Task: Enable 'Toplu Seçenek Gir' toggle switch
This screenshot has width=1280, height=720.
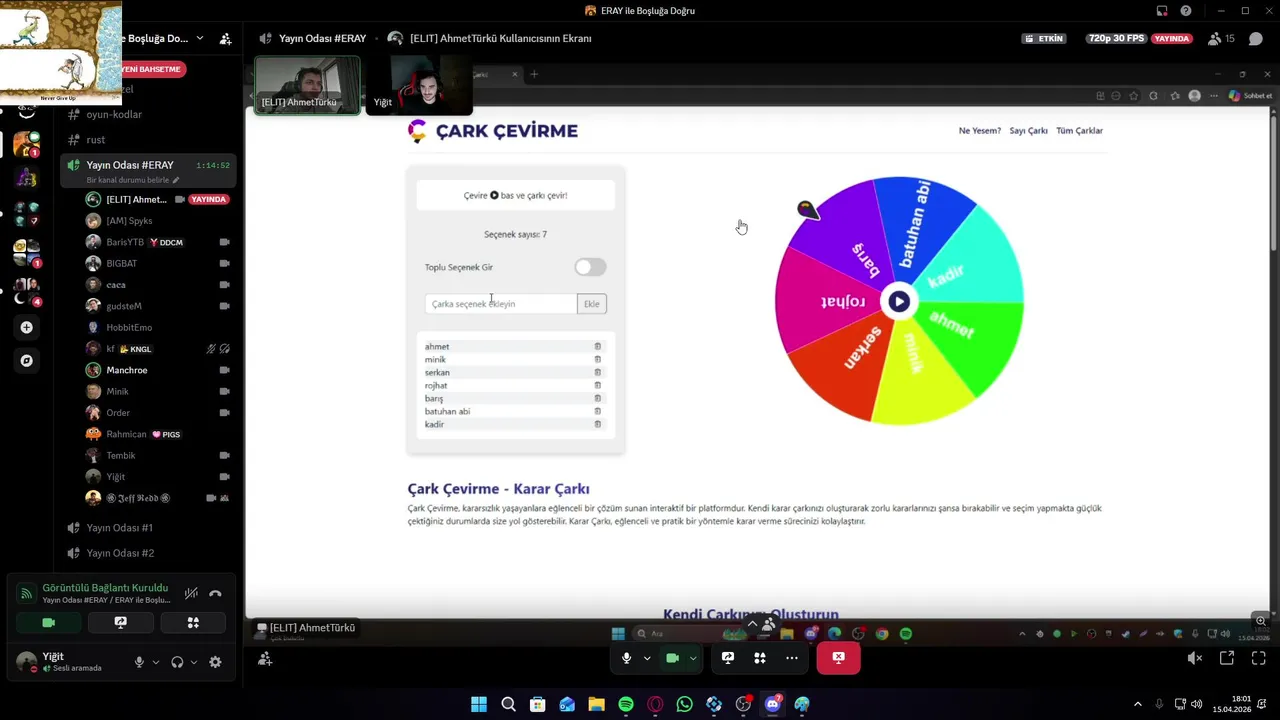Action: pyautogui.click(x=590, y=267)
